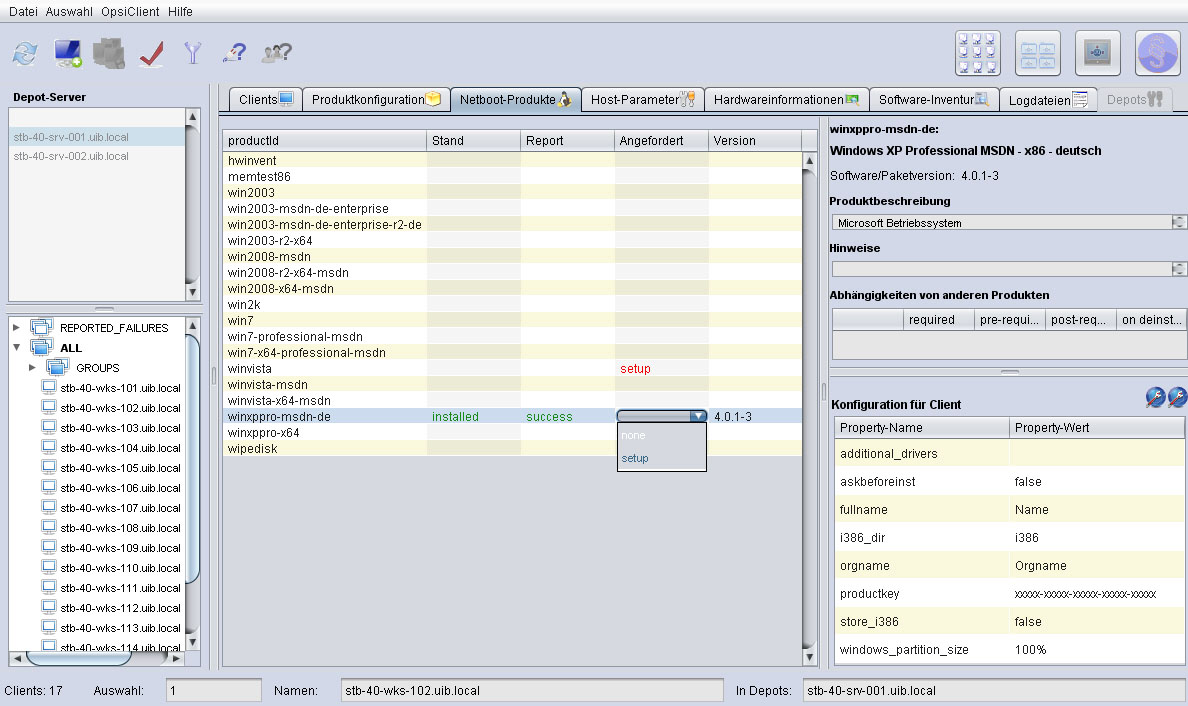The image size is (1188, 706).
Task: Click the grey client group icon in the toolbar
Action: click(x=109, y=53)
